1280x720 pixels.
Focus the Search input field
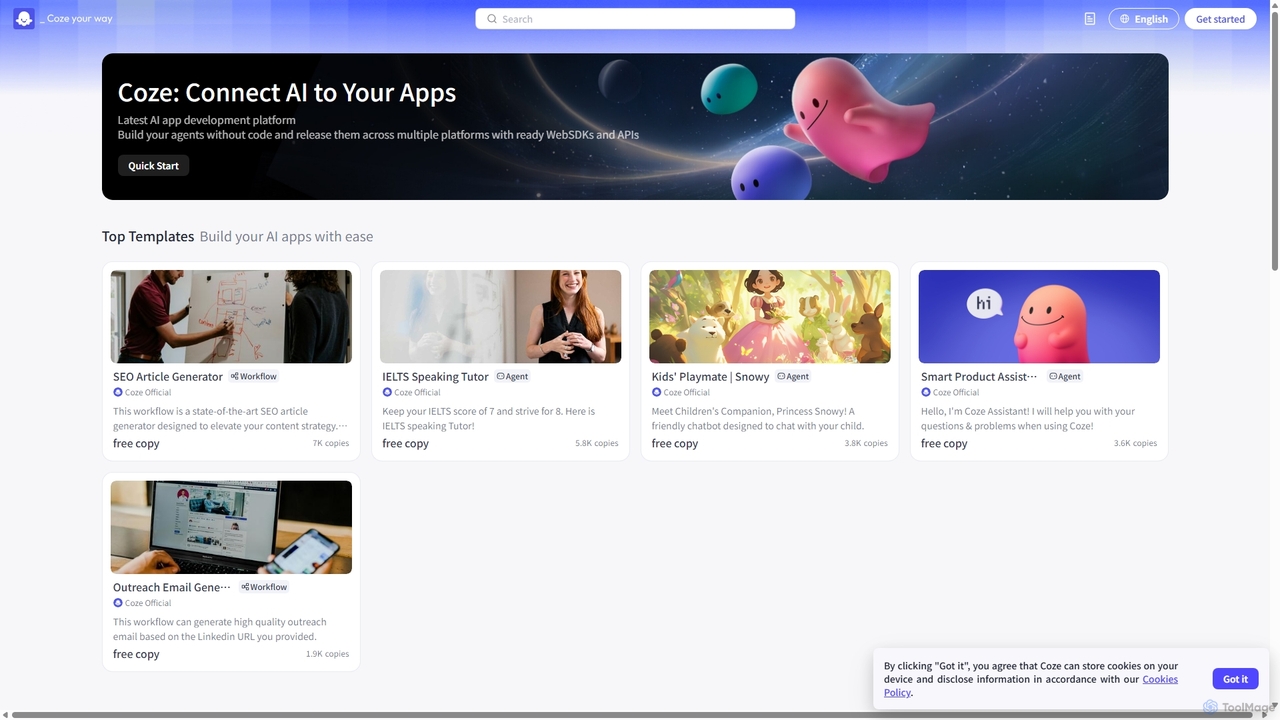pos(635,19)
